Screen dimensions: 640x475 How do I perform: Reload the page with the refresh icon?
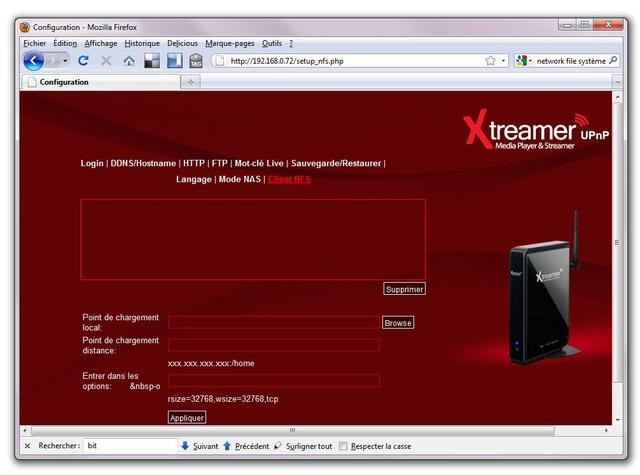click(x=83, y=61)
